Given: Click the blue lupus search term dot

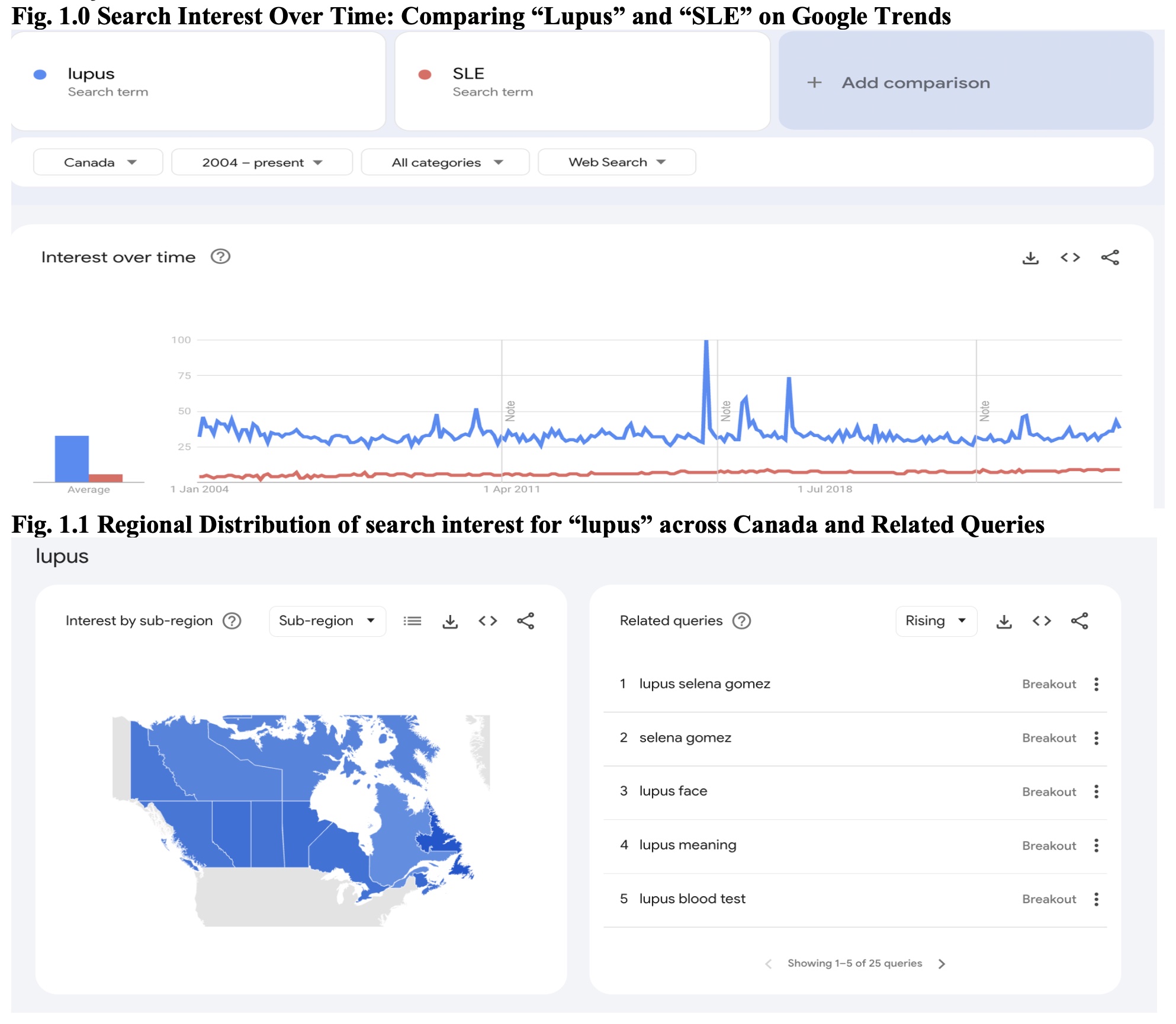Looking at the screenshot, I should tap(40, 75).
